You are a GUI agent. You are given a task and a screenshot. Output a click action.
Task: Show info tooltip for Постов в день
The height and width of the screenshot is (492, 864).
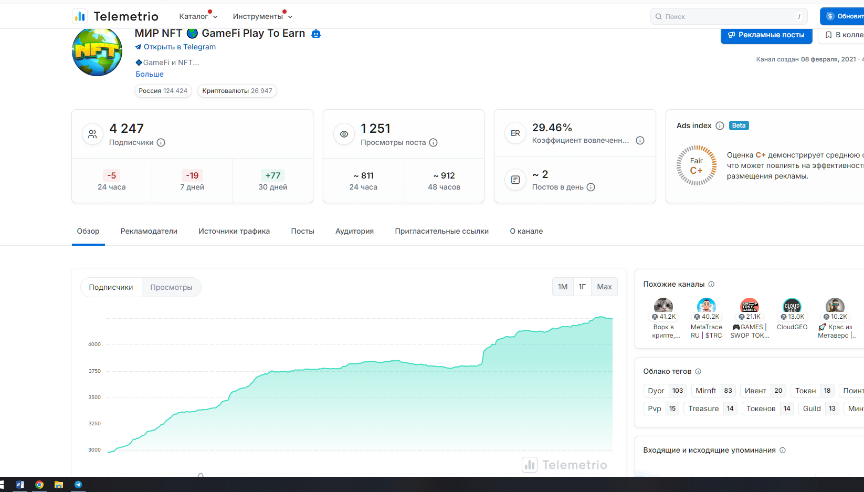(x=591, y=187)
